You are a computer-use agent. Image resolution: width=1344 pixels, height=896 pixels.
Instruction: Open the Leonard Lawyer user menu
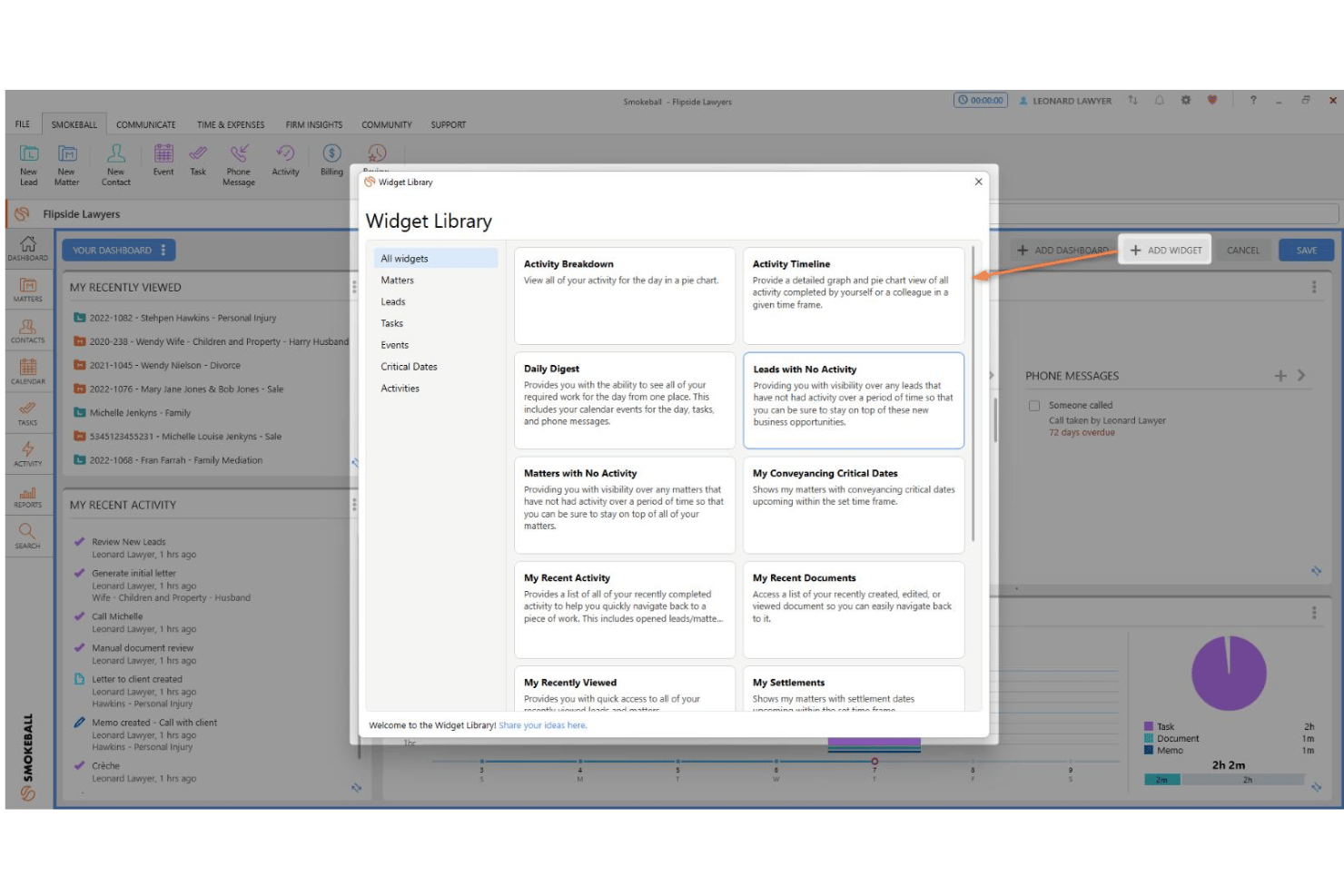coord(1065,101)
